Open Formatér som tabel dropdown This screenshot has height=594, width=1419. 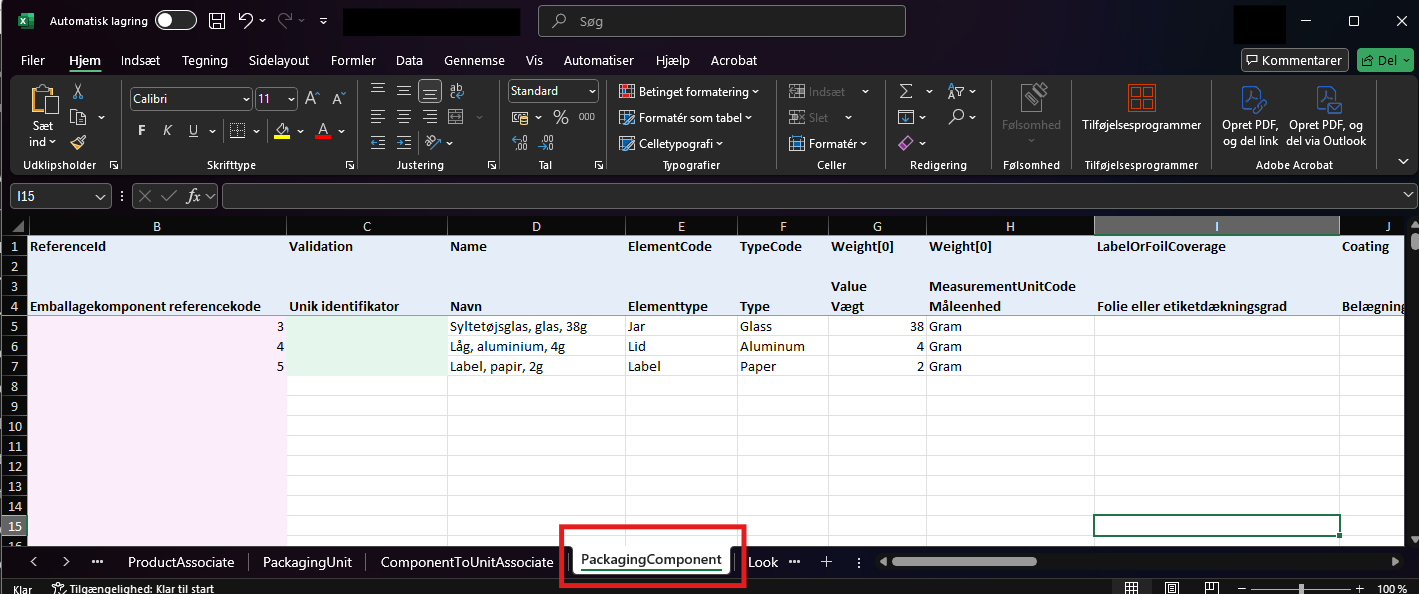pos(685,117)
